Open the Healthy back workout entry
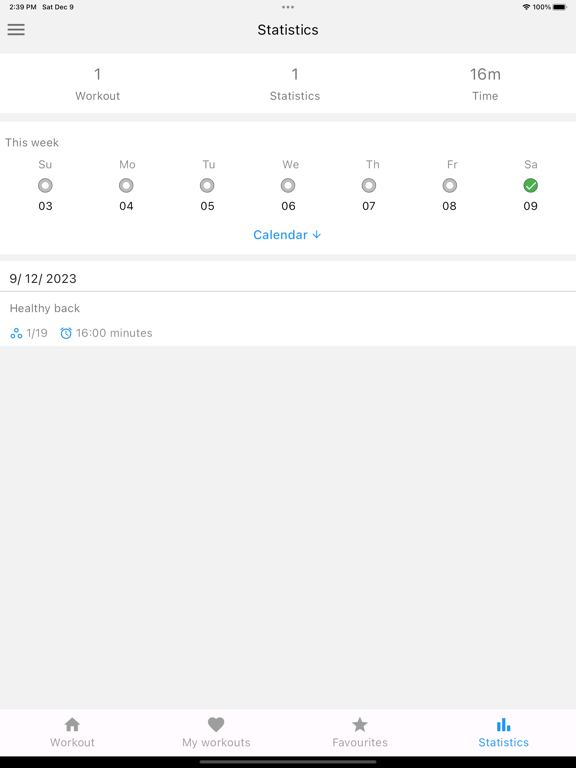The image size is (576, 768). click(x=288, y=319)
